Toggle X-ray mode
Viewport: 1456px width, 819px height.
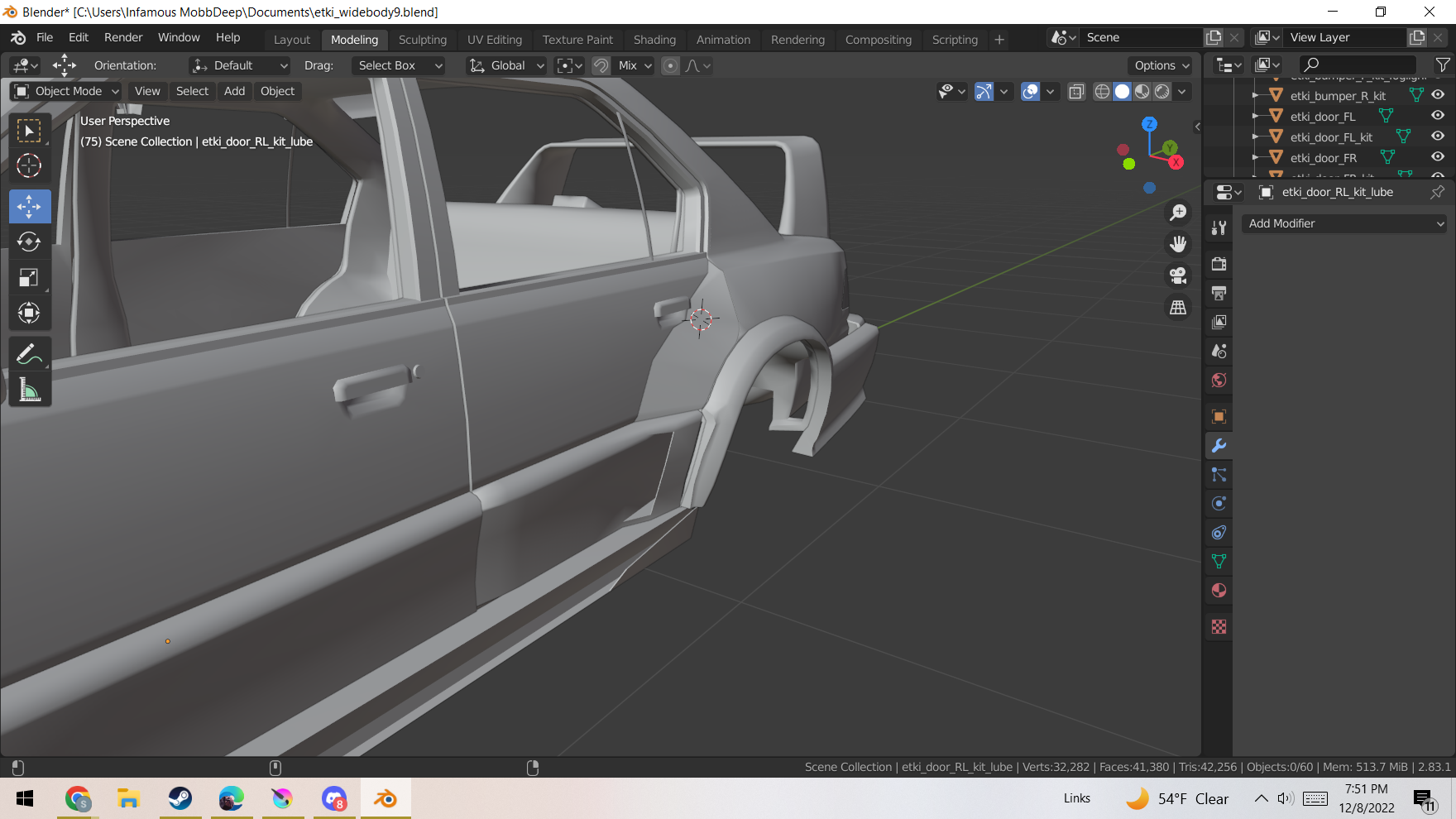[x=1076, y=91]
